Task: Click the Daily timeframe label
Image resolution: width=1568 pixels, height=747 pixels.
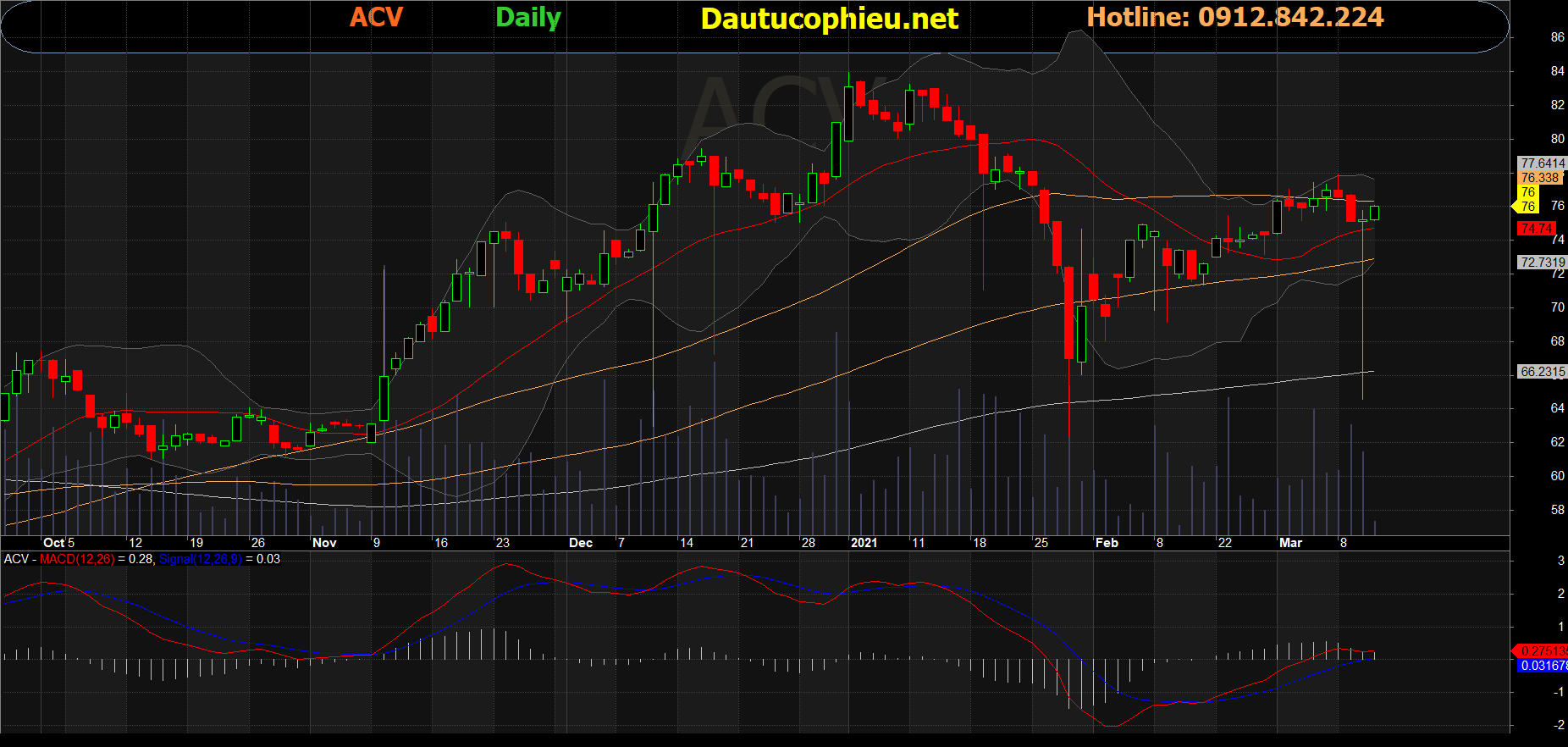Action: [528, 18]
